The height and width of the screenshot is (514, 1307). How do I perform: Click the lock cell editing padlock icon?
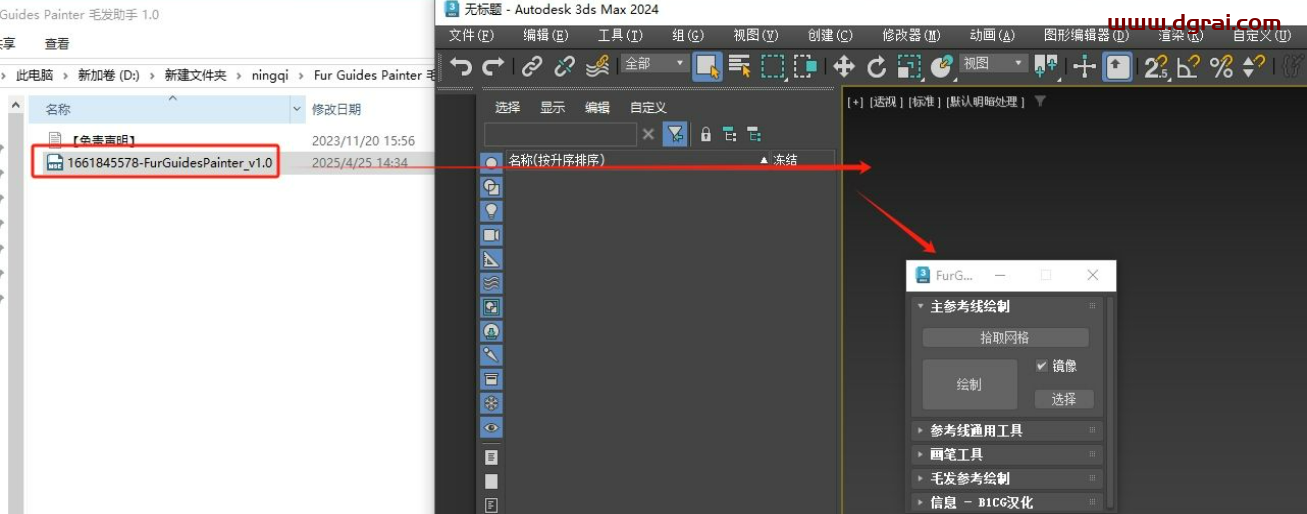(706, 134)
